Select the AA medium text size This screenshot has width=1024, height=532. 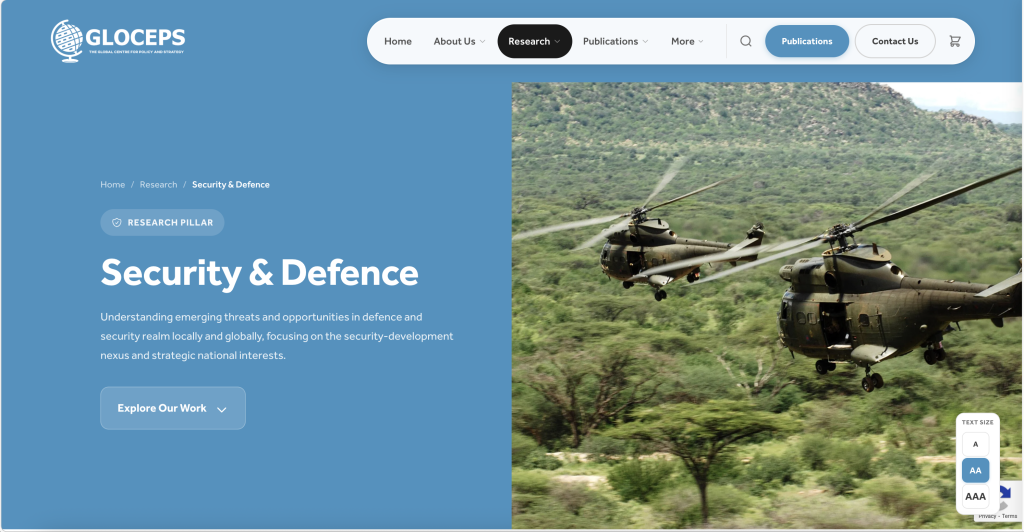coord(975,470)
